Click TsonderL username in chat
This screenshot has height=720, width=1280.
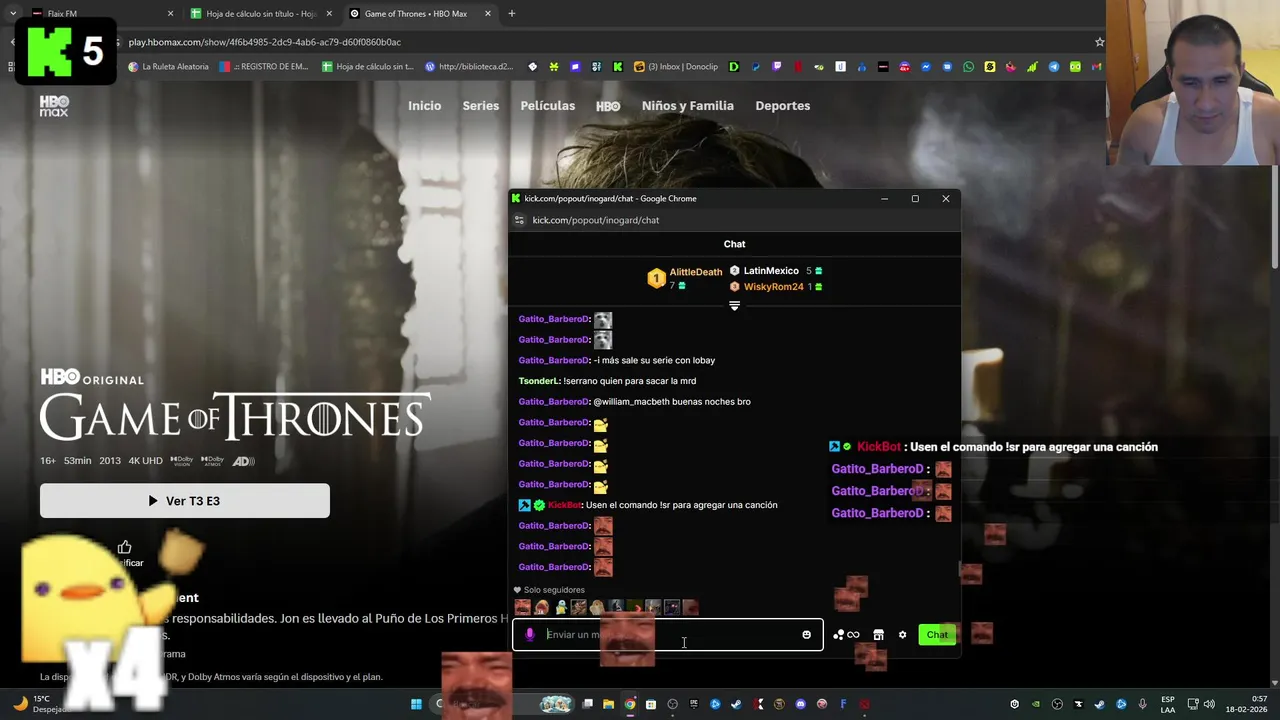540,381
